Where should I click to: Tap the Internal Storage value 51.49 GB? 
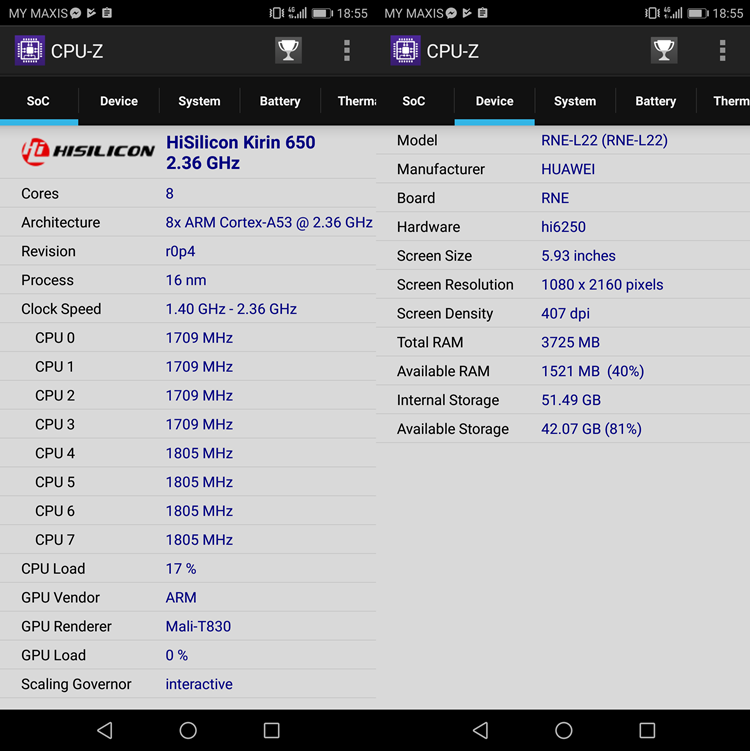[571, 400]
